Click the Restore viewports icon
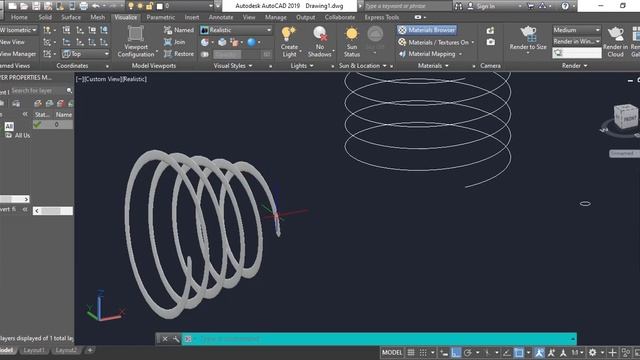This screenshot has width=640, height=360. coord(168,54)
